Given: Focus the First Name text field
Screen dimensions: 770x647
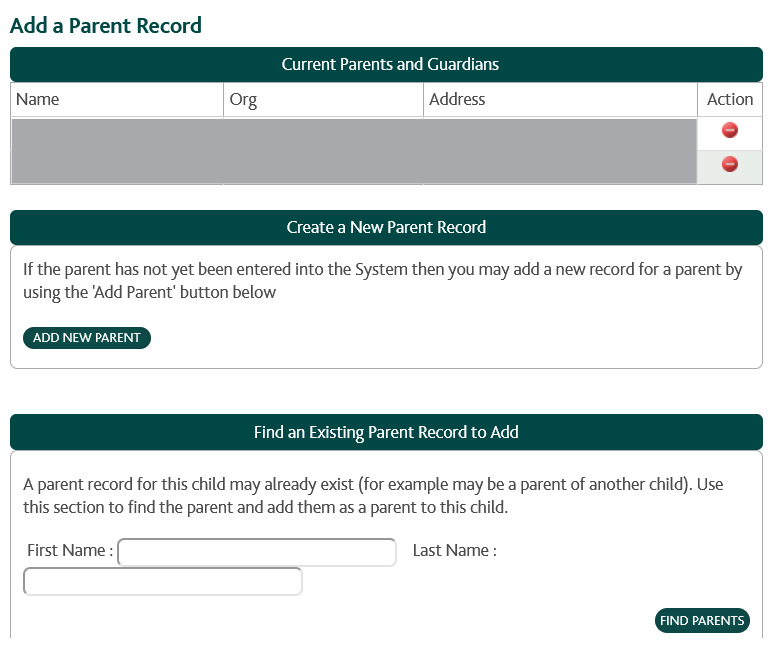Looking at the screenshot, I should pyautogui.click(x=257, y=552).
